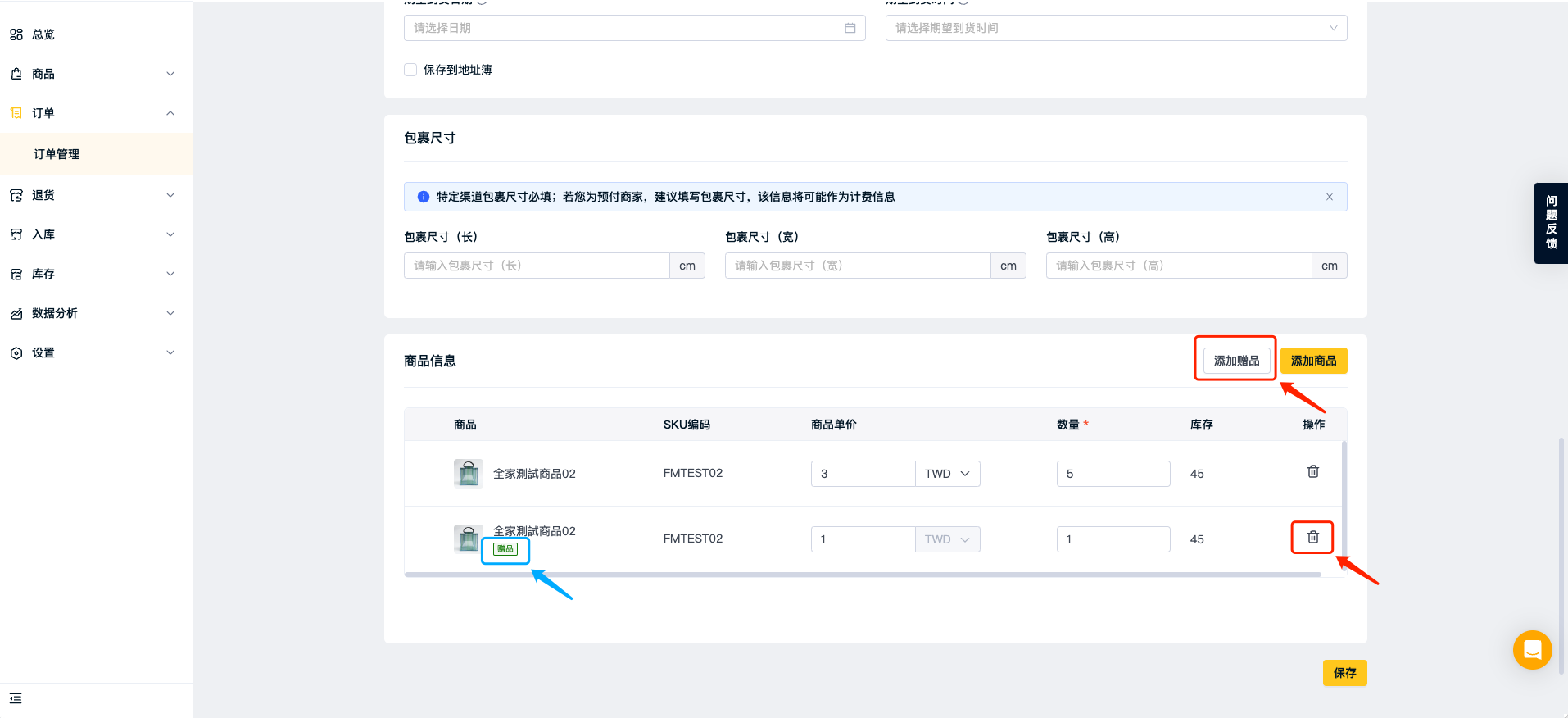Open 总览 overview in the sidebar
Screen dimensions: 1568x718
[x=43, y=34]
